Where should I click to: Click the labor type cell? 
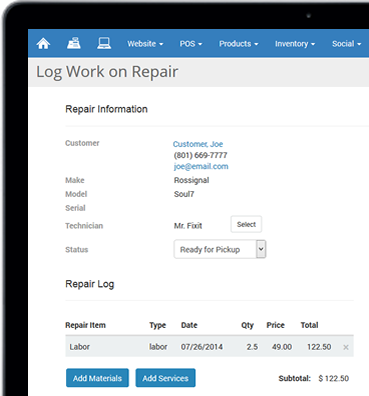(158, 347)
